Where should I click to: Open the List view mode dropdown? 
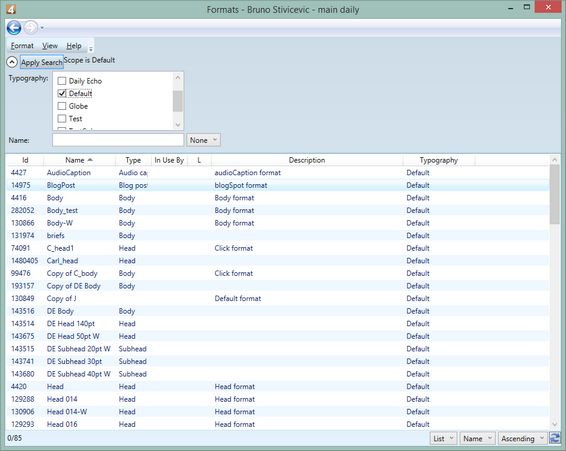[x=443, y=438]
